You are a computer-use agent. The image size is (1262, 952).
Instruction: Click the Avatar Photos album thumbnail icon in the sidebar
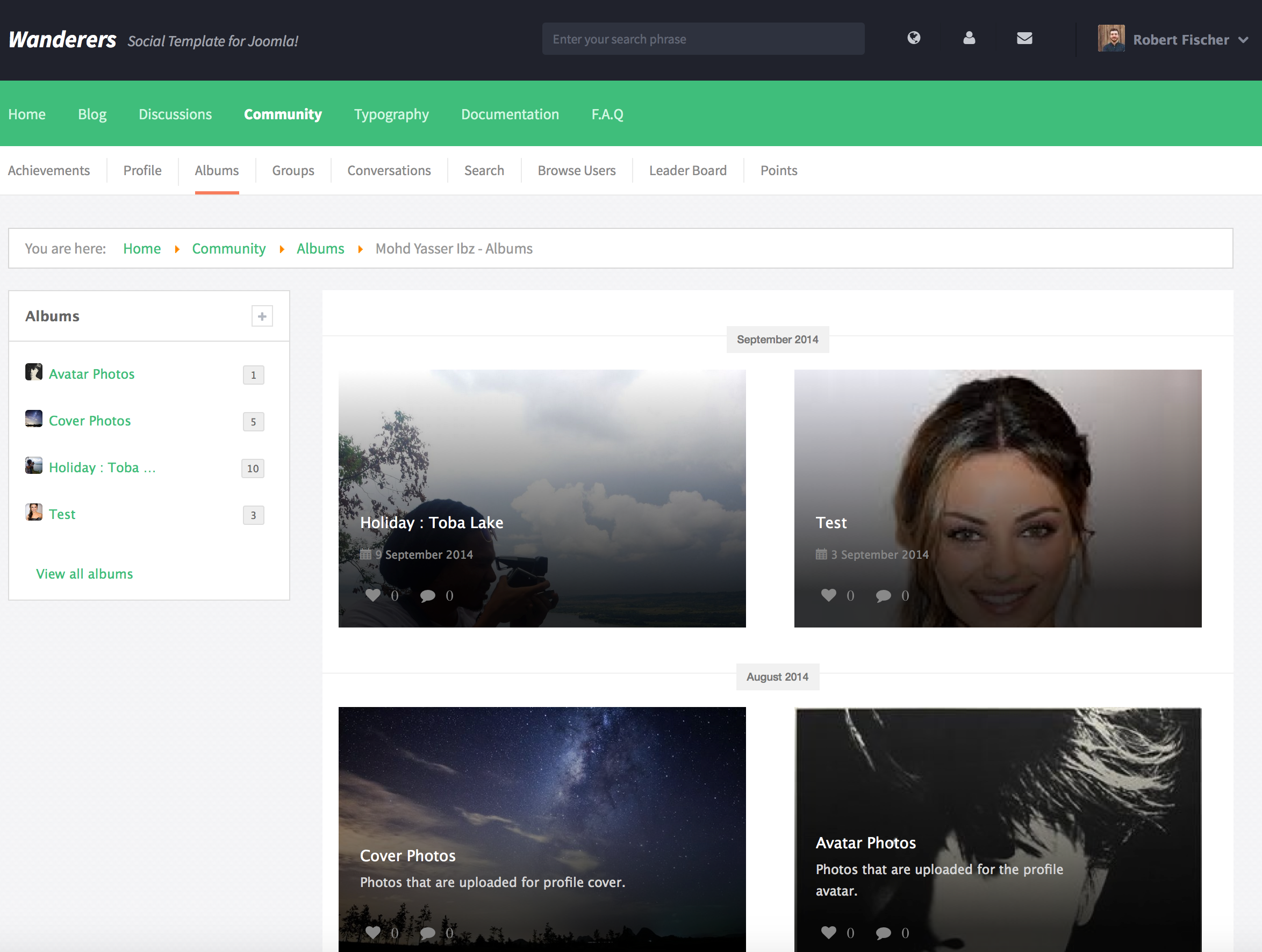tap(34, 372)
